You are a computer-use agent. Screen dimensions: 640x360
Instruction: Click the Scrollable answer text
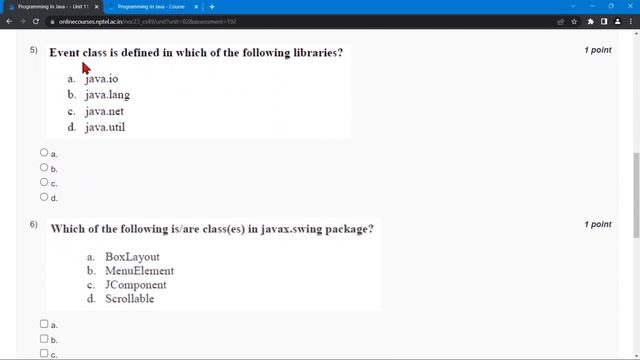point(129,298)
